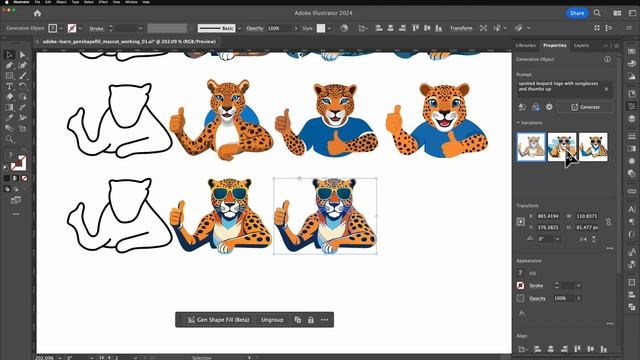Flip selection vertically in Transform section

click(594, 239)
